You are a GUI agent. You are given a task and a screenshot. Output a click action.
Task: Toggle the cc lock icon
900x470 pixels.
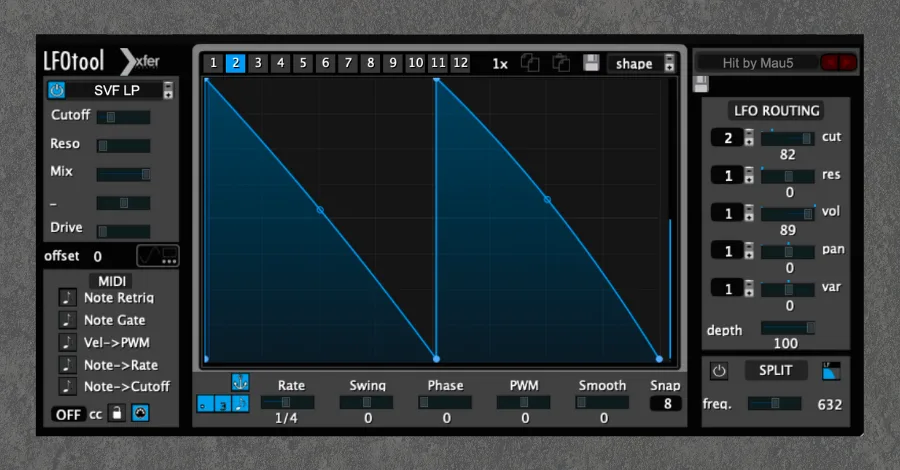point(117,413)
